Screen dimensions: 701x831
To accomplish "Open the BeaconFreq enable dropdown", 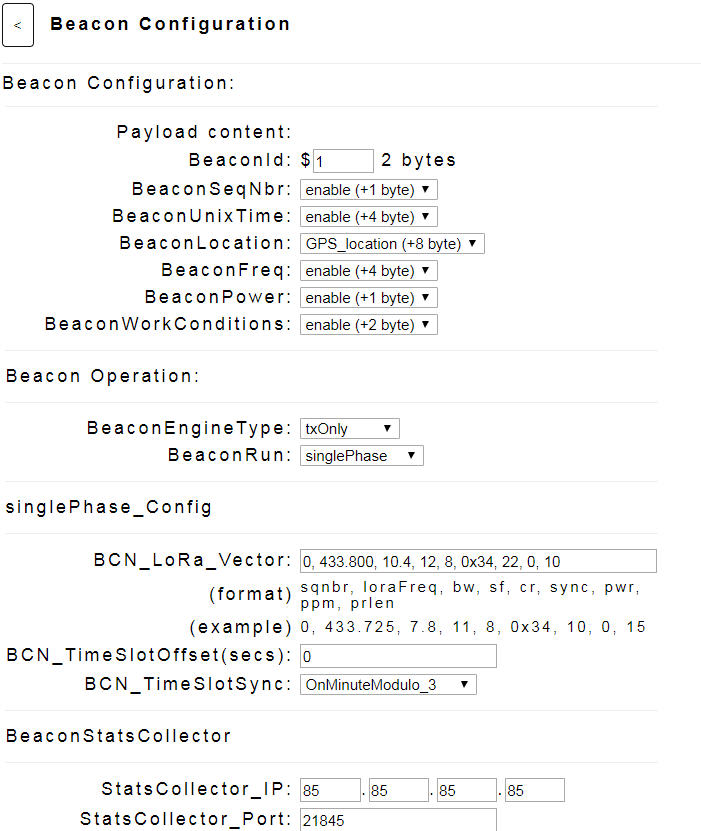I will (369, 271).
